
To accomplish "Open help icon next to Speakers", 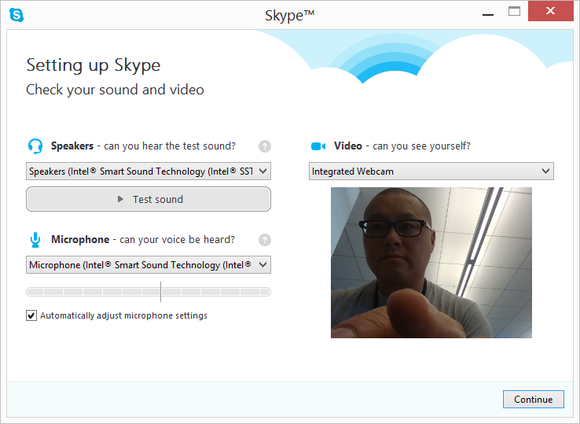I will click(264, 147).
